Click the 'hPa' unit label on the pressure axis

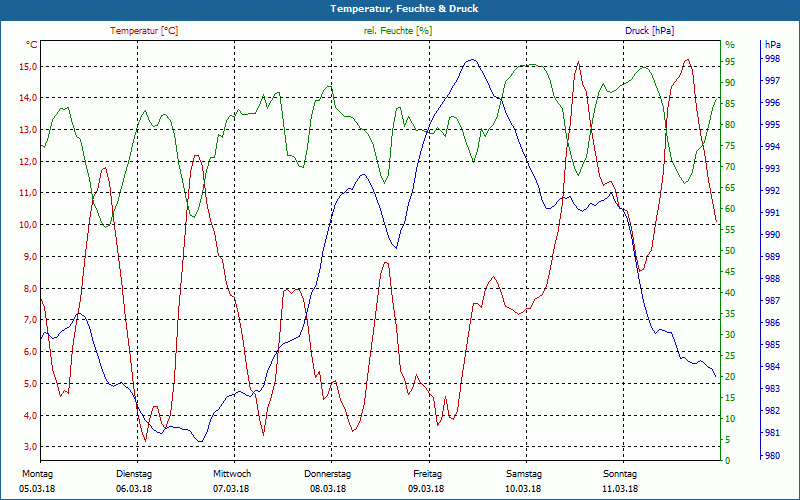click(772, 45)
